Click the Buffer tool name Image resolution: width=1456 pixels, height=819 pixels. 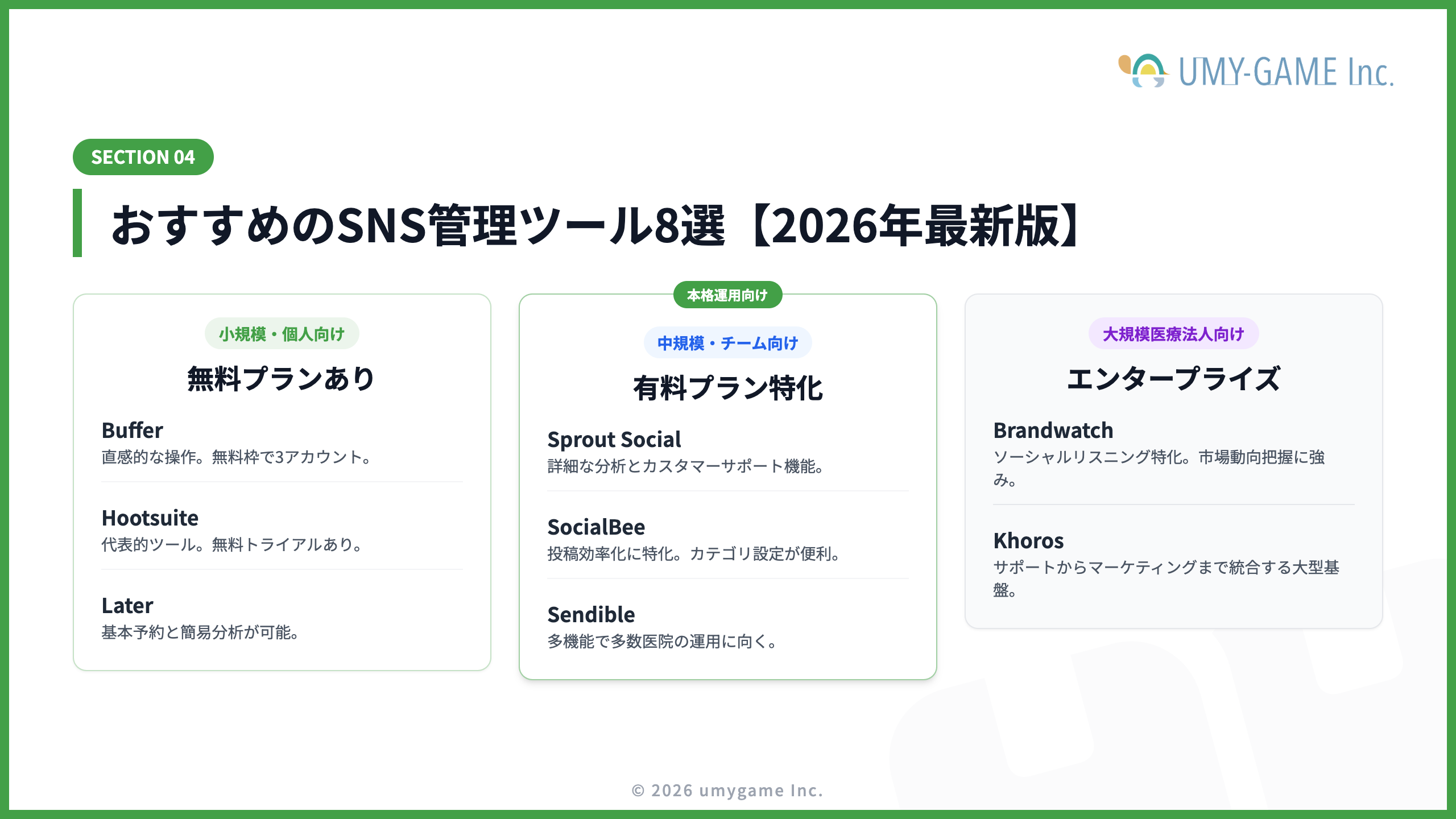pyautogui.click(x=132, y=431)
